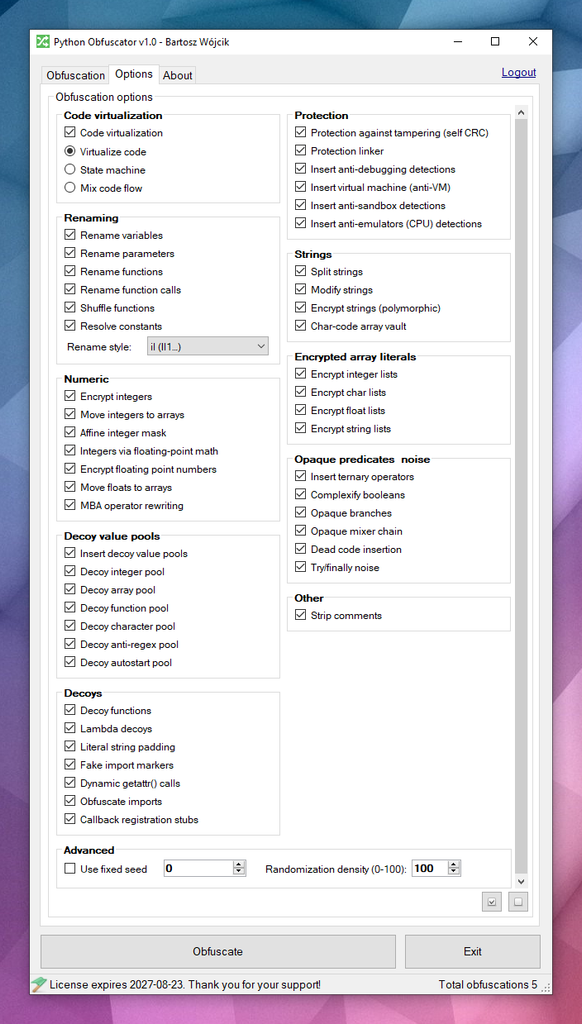Click the scrollbar up arrow icon
The width and height of the screenshot is (582, 1024).
pos(521,112)
